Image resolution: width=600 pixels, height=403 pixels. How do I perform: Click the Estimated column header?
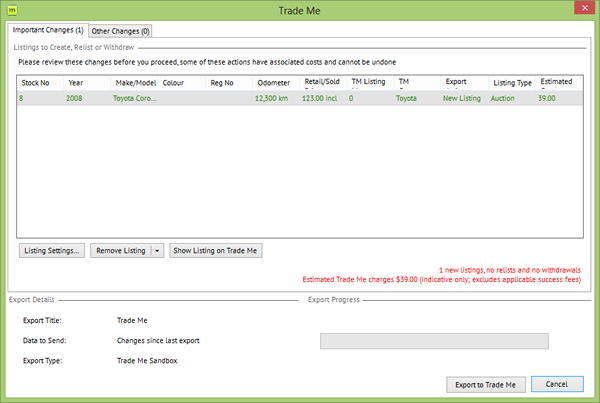coord(559,83)
